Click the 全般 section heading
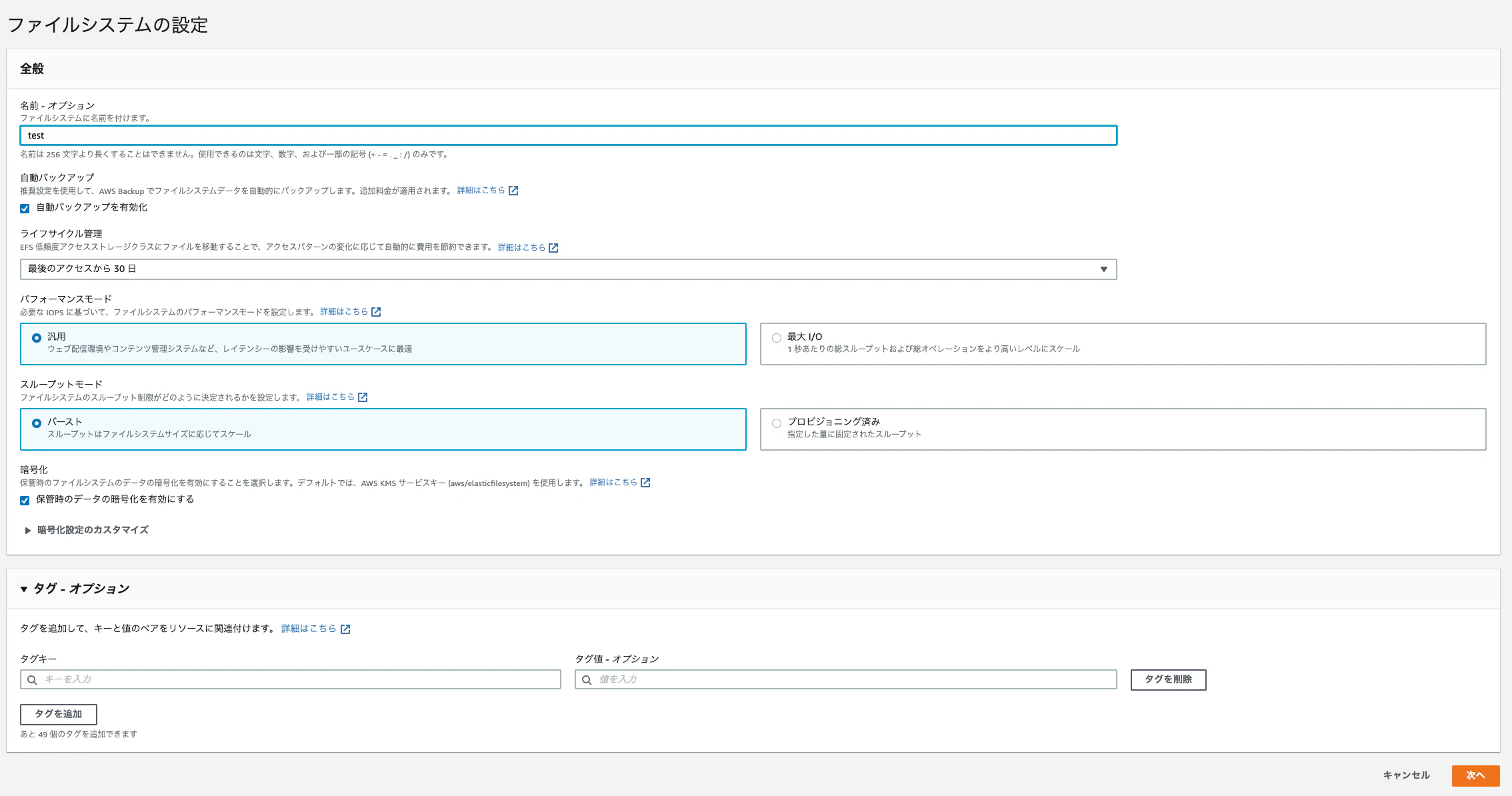The height and width of the screenshot is (796, 1512). [32, 69]
